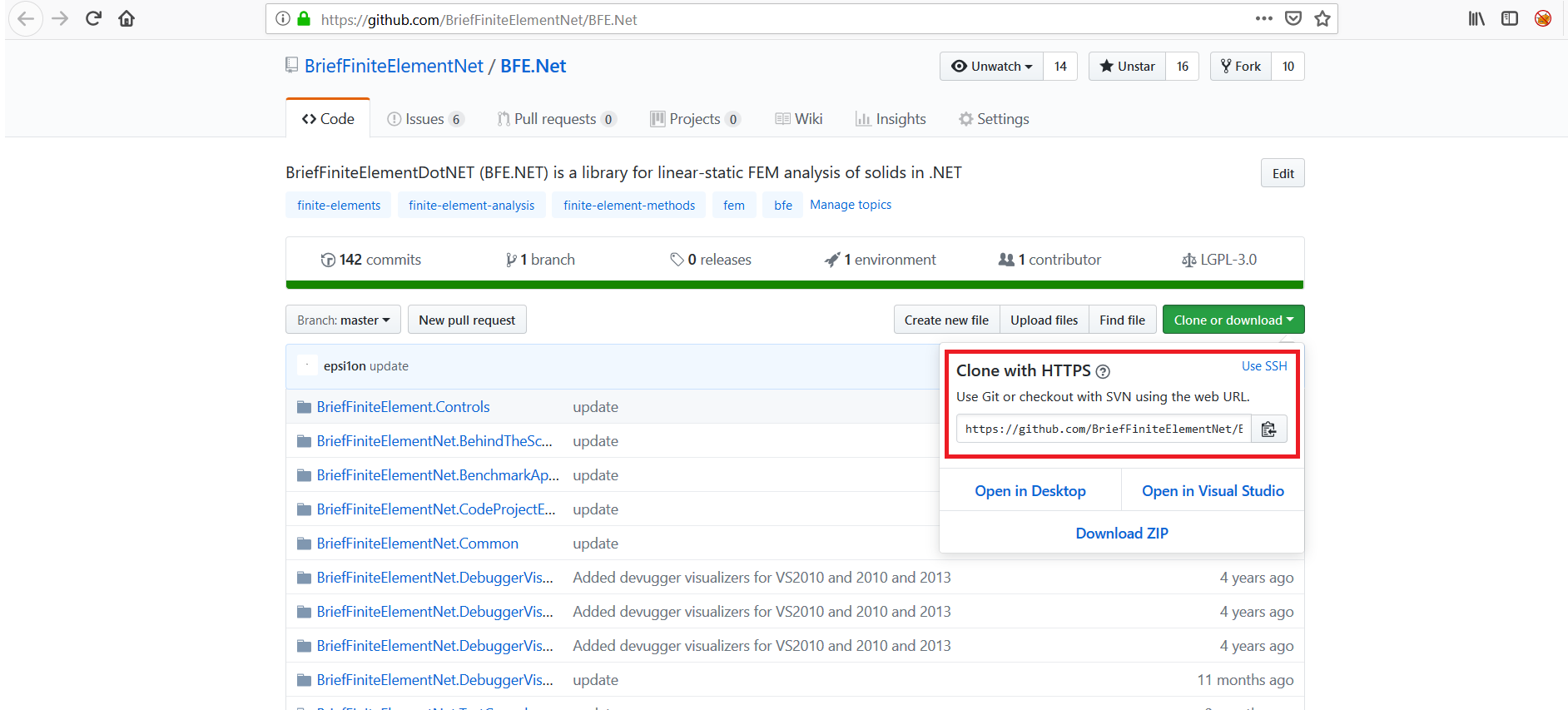
Task: Open BriefFiniteElementNet.BenchmarkAp... folder
Action: click(438, 475)
